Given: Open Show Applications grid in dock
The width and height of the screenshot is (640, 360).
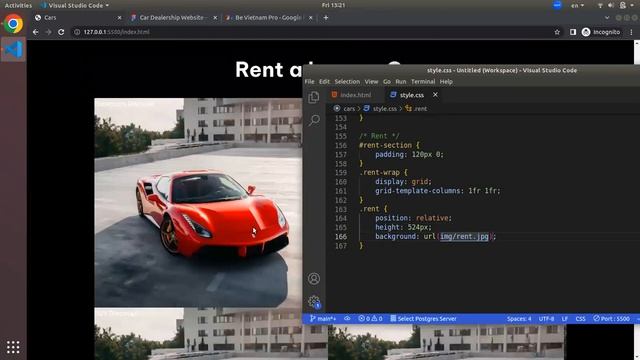Looking at the screenshot, I should pos(13,347).
